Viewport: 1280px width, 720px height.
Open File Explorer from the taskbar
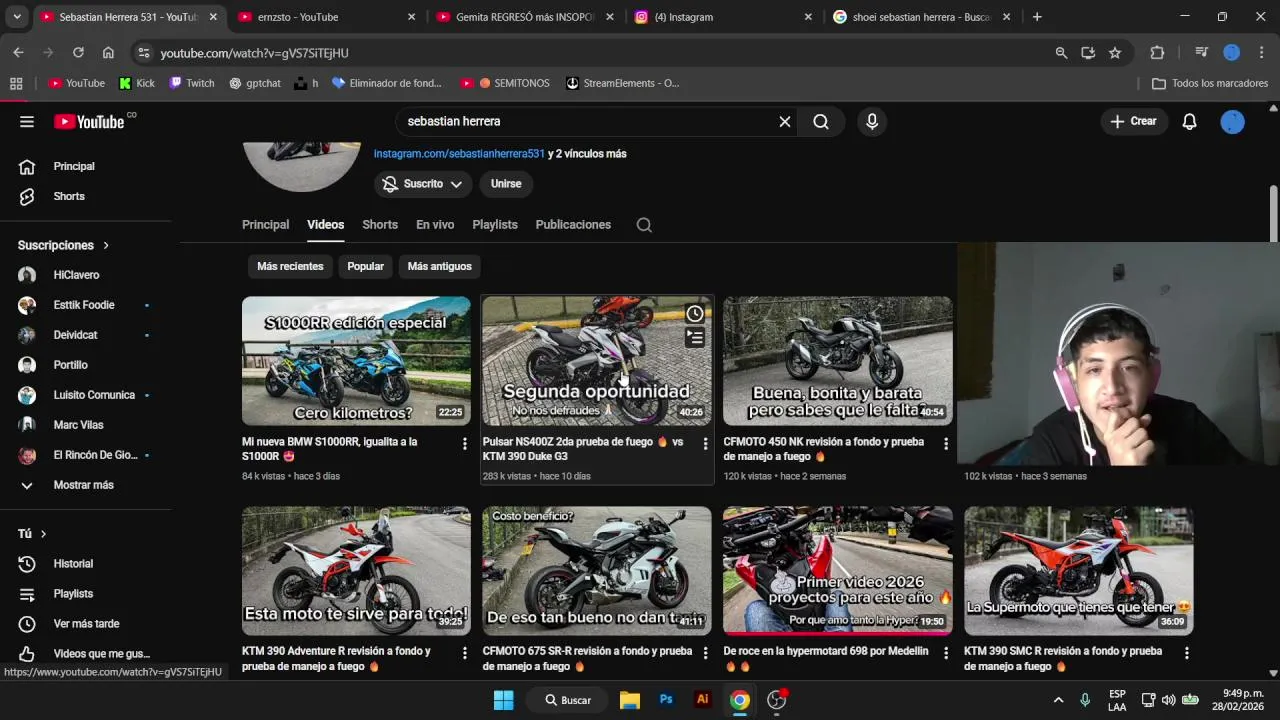point(629,700)
